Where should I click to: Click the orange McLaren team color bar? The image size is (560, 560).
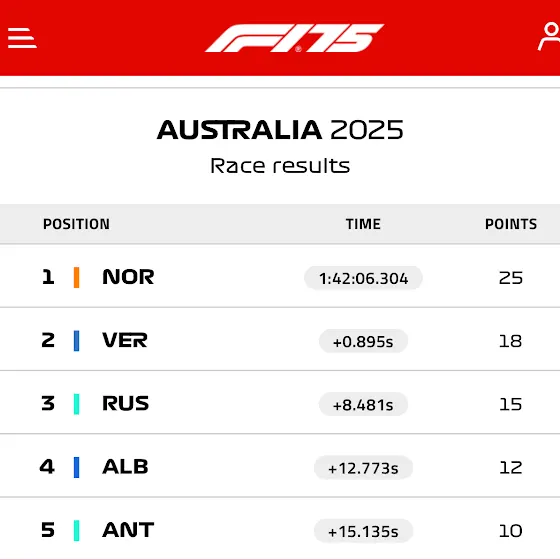click(x=76, y=277)
